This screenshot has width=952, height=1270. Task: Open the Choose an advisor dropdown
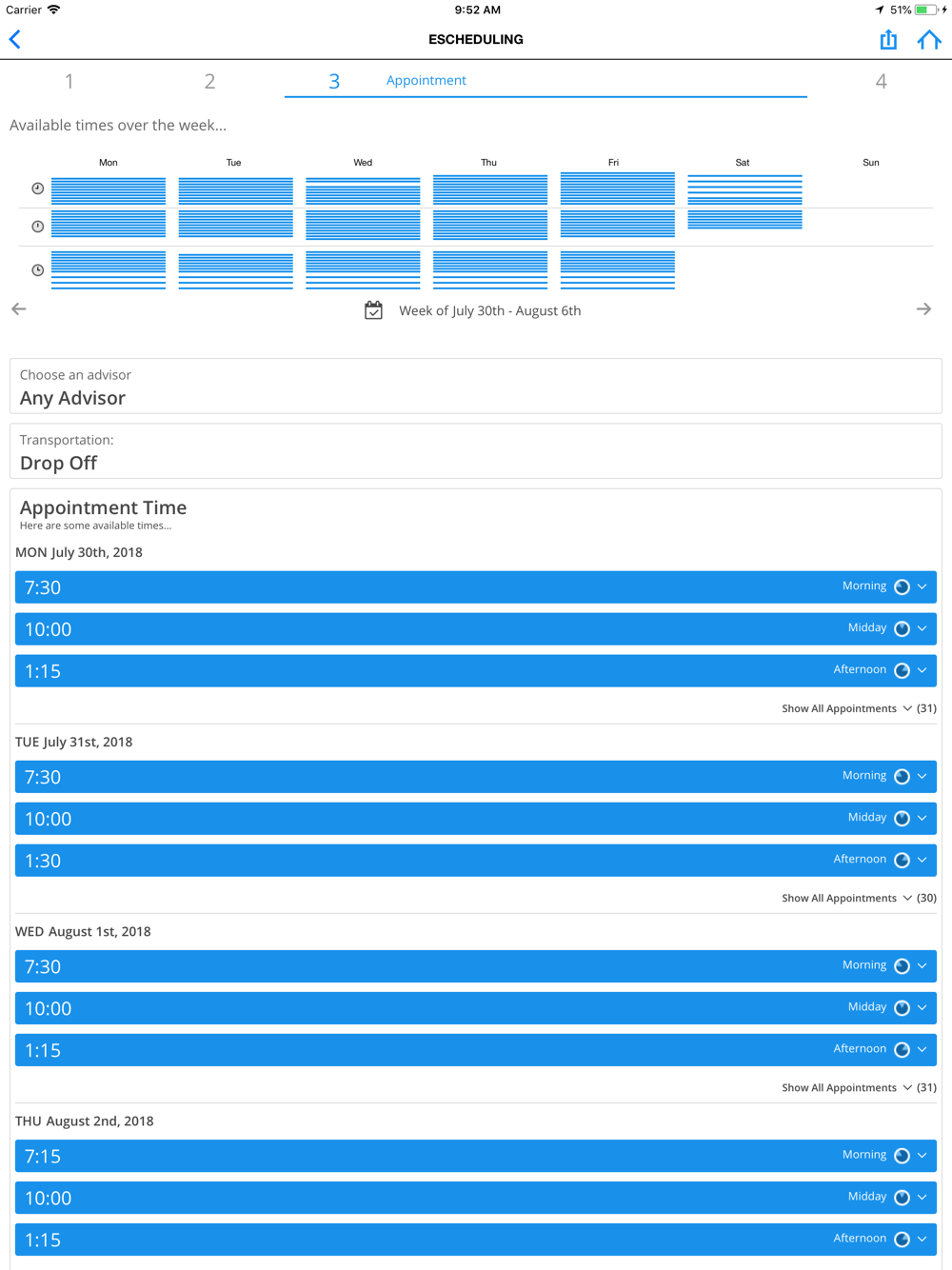click(x=475, y=387)
